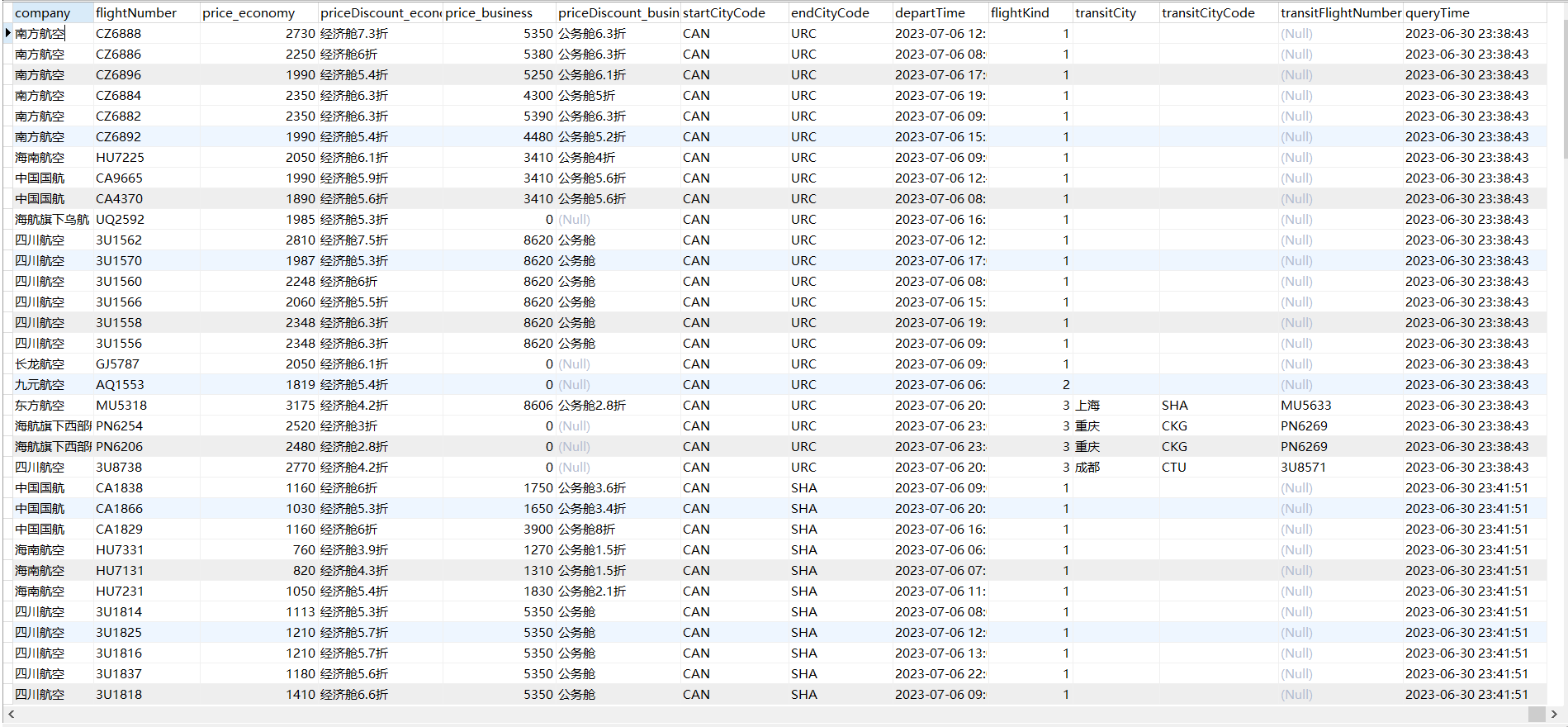The height and width of the screenshot is (727, 1568).
Task: Select flight number cell 3U1818
Action: 146,694
